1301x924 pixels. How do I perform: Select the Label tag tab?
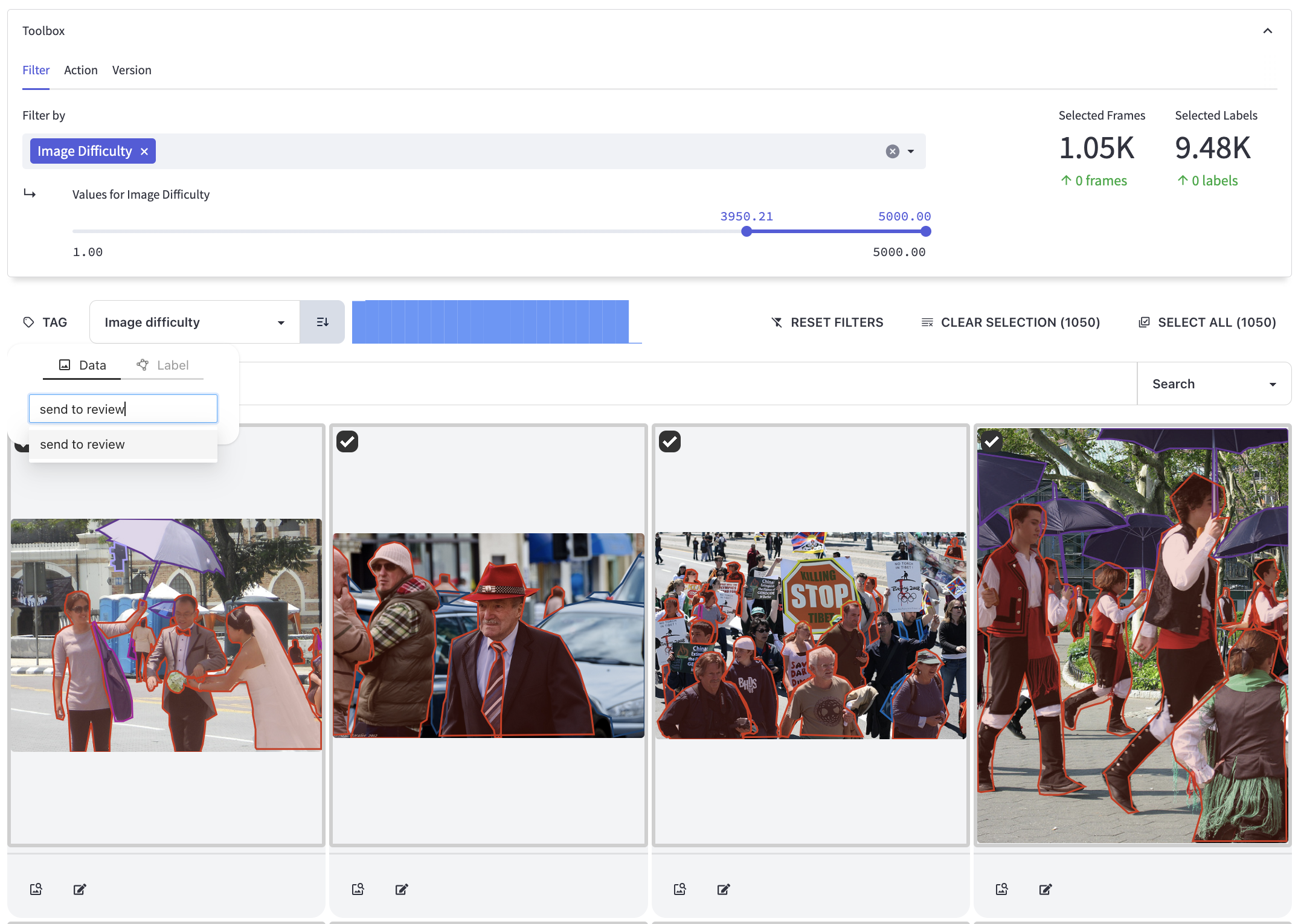tap(162, 365)
